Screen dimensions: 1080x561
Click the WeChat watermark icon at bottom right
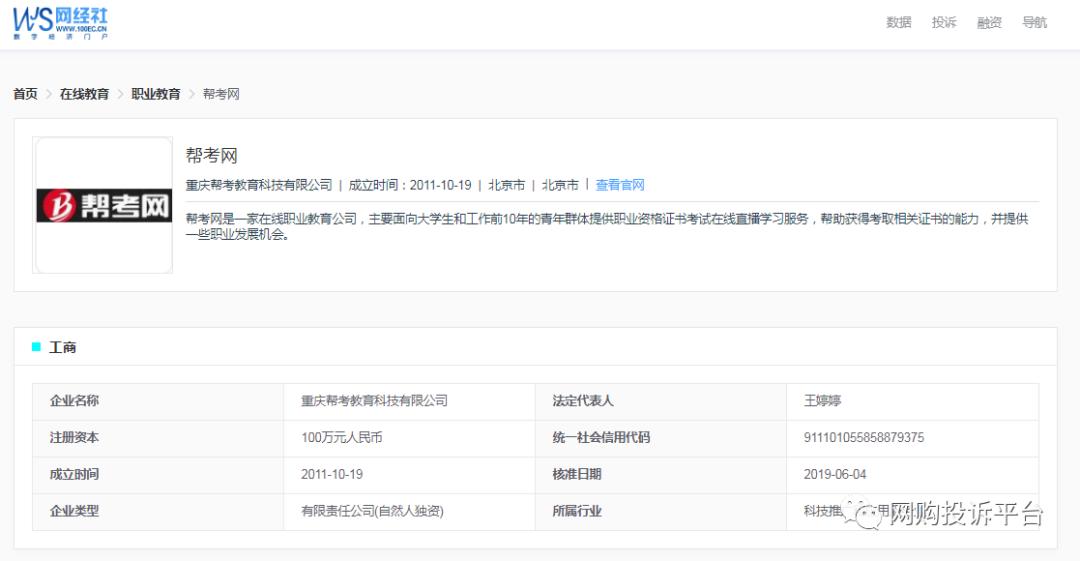pos(864,514)
